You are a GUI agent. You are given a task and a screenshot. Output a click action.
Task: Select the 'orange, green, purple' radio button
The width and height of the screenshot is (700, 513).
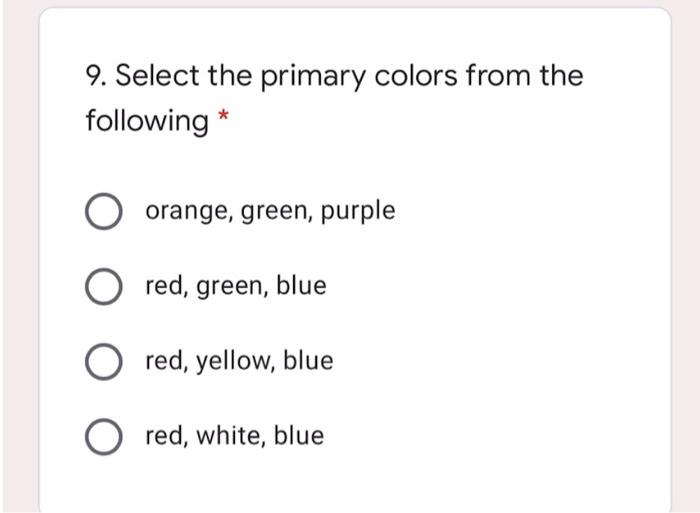click(x=104, y=212)
